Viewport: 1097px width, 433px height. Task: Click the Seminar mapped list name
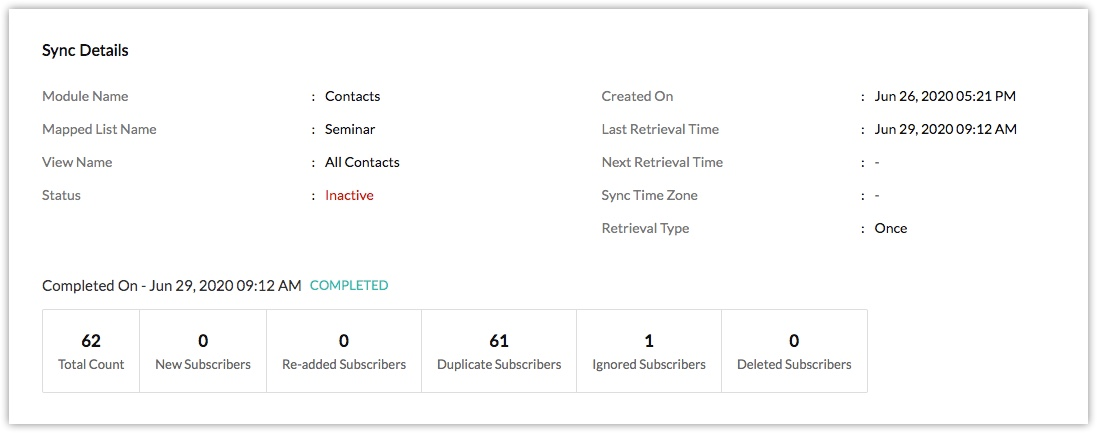coord(350,129)
